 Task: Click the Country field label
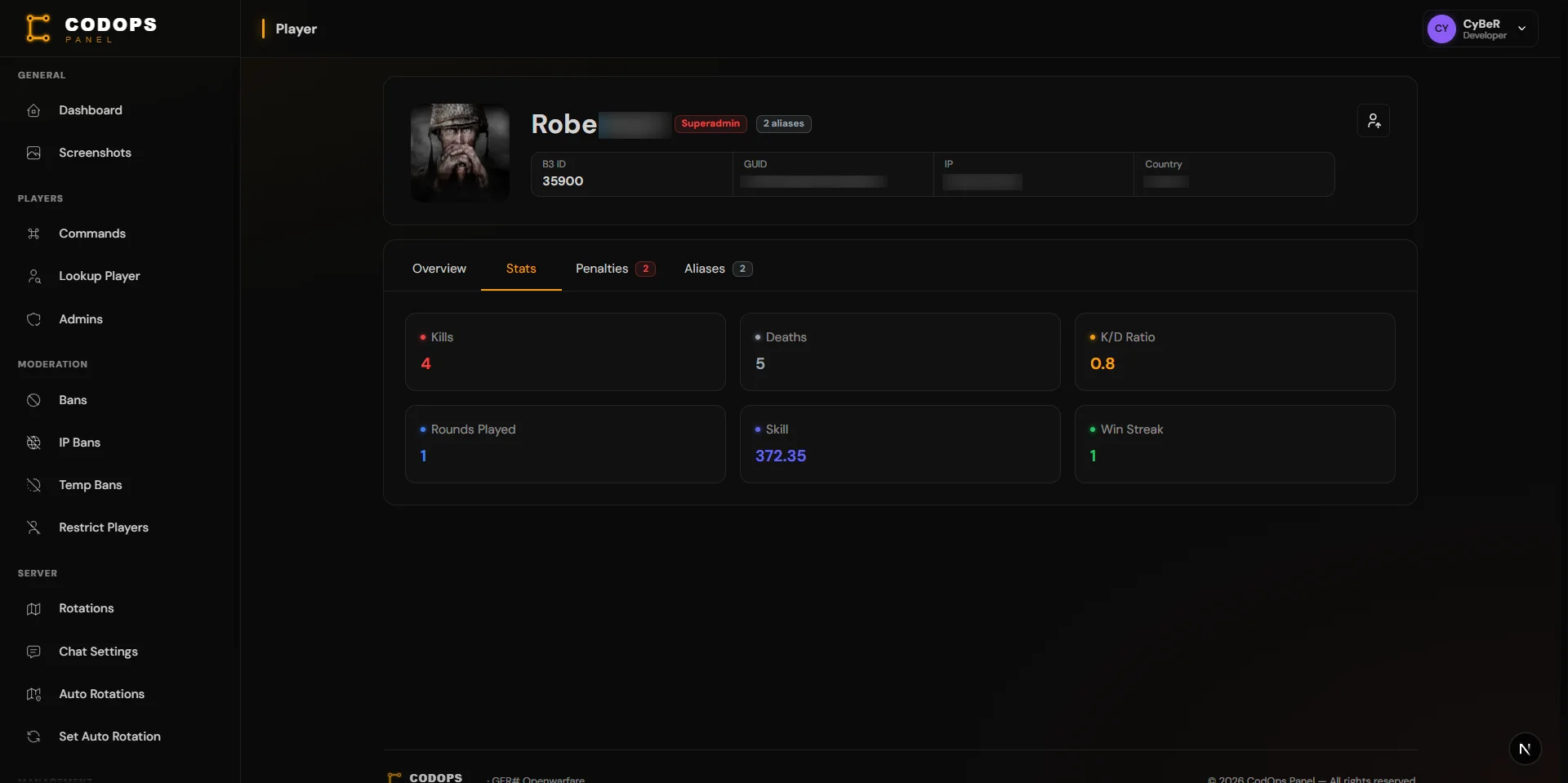pyautogui.click(x=1163, y=164)
